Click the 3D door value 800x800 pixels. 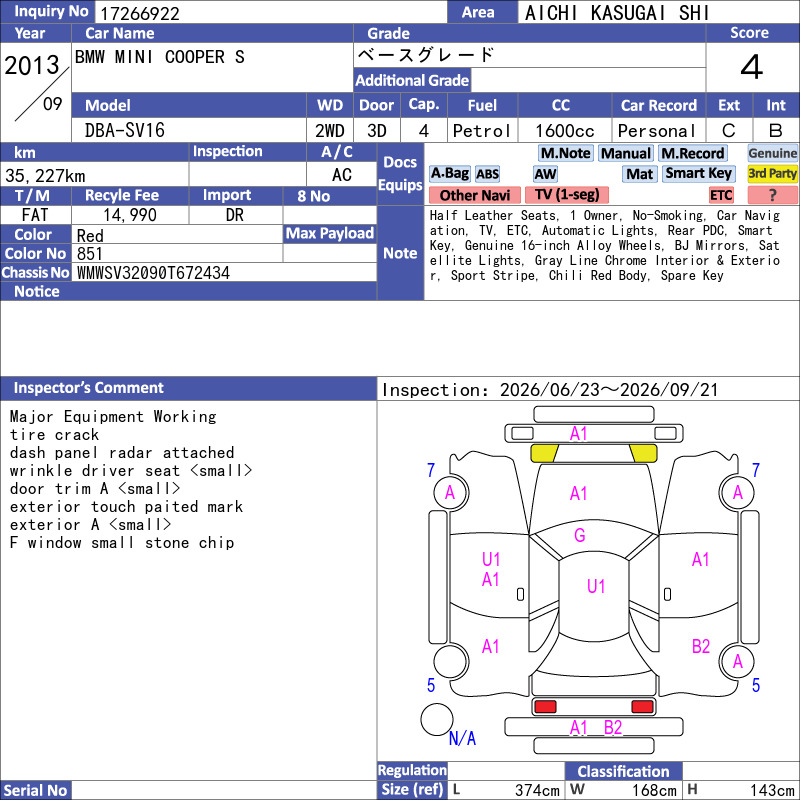[377, 131]
